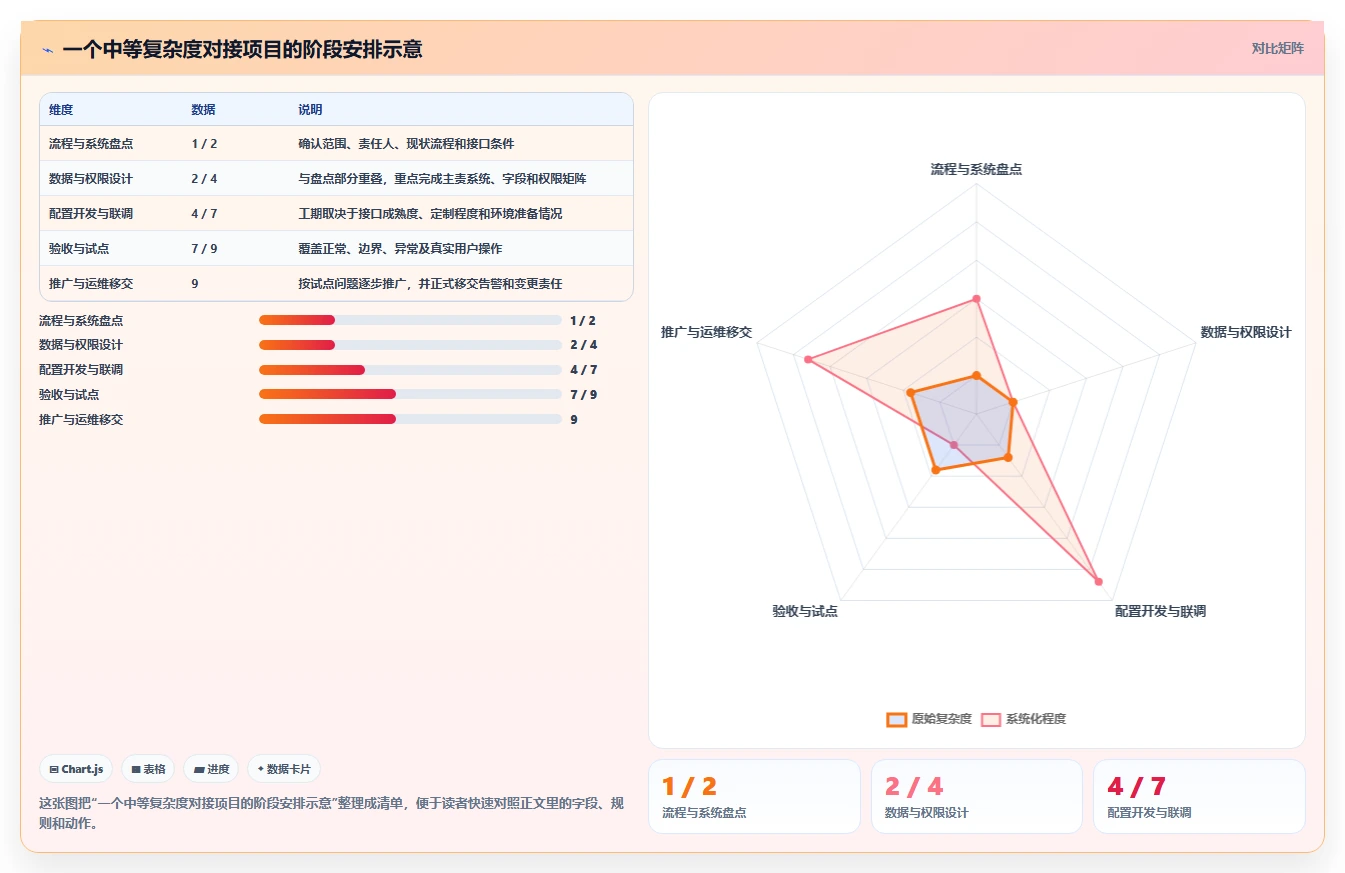This screenshot has height=873, width=1345.
Task: Select the 进度 chip
Action: [x=211, y=769]
